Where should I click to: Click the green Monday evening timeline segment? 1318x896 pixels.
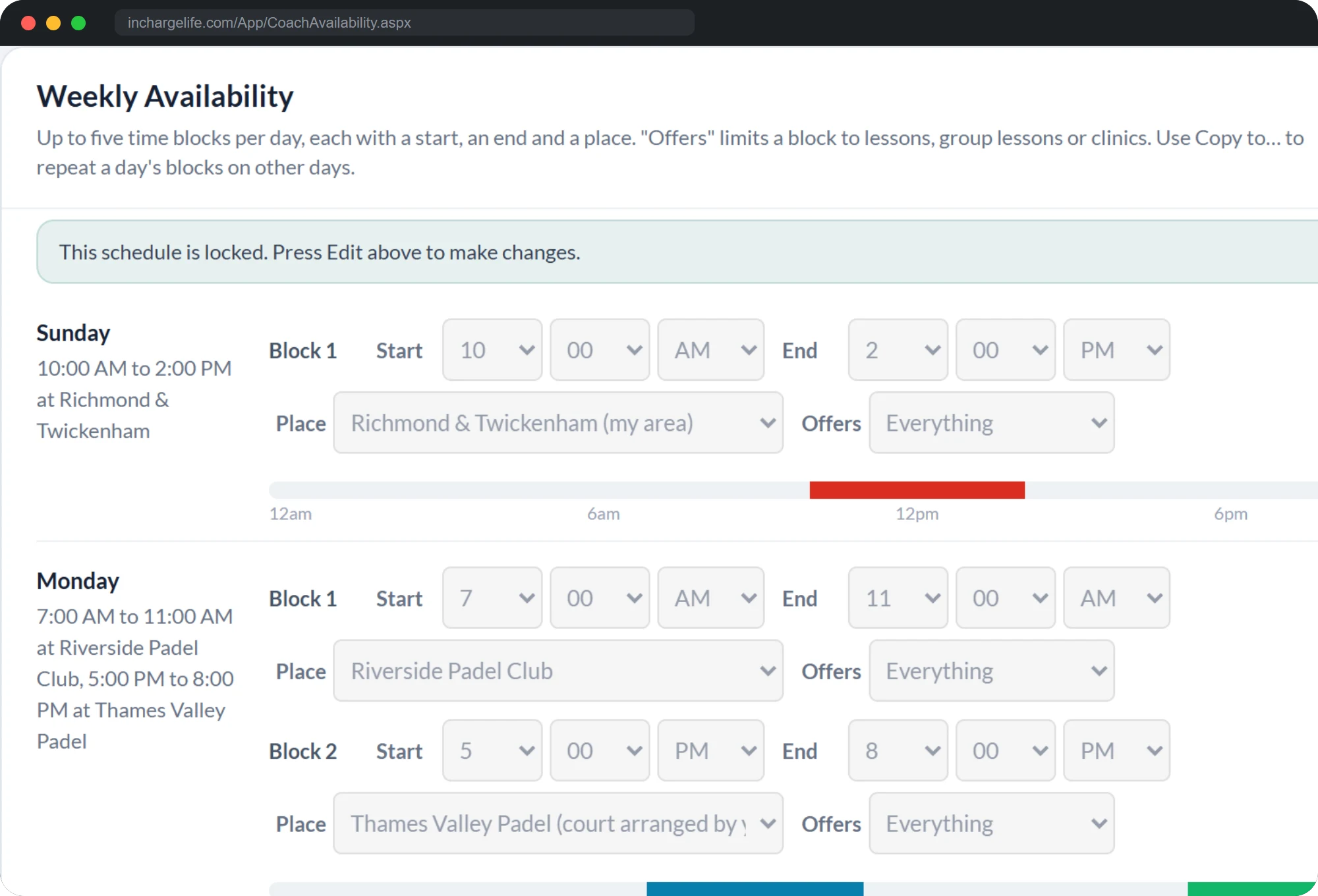click(x=1252, y=889)
